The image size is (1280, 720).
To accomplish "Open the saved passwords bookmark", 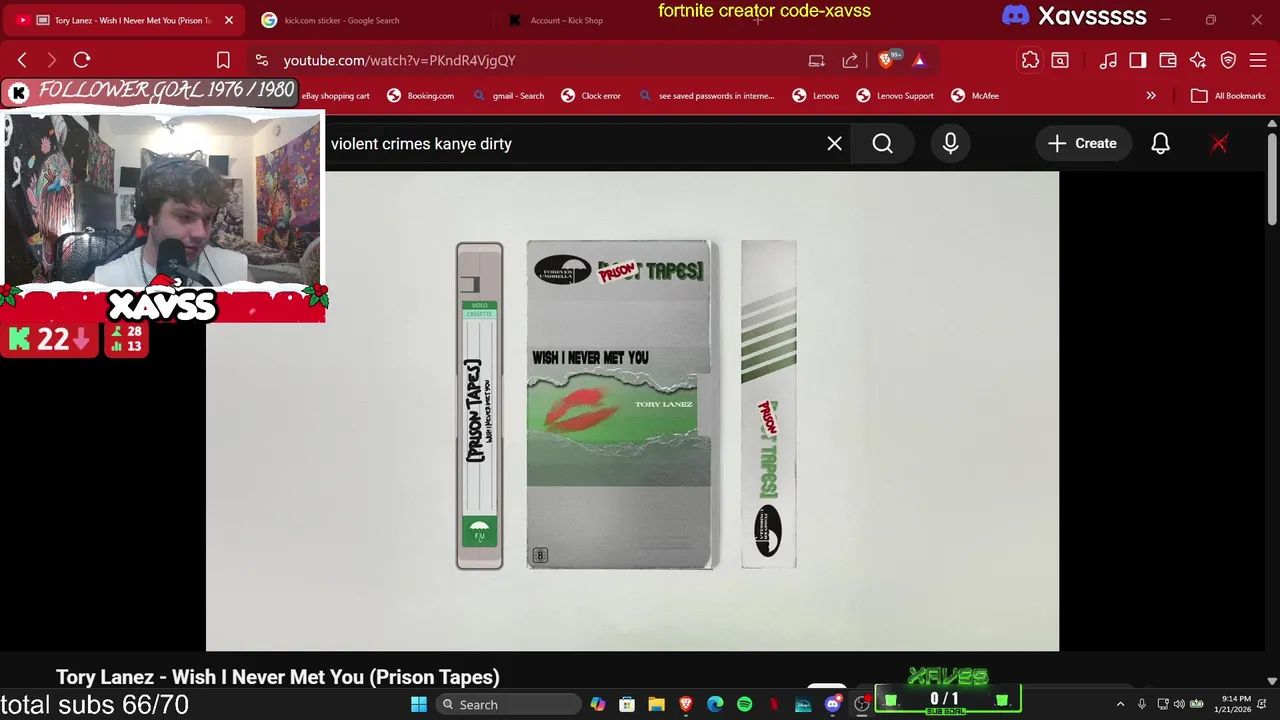I will point(706,96).
